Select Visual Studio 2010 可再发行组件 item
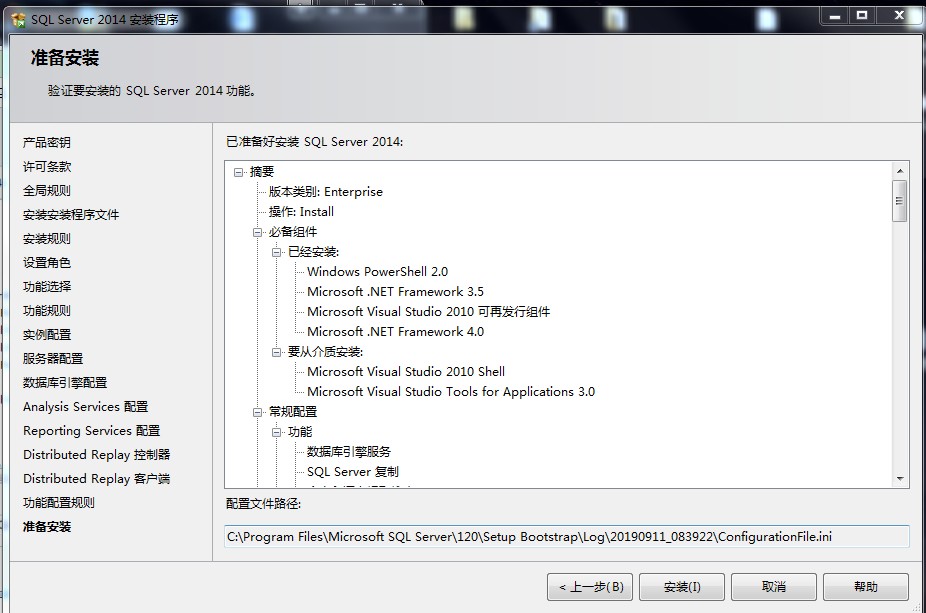This screenshot has width=926, height=613. [x=428, y=312]
